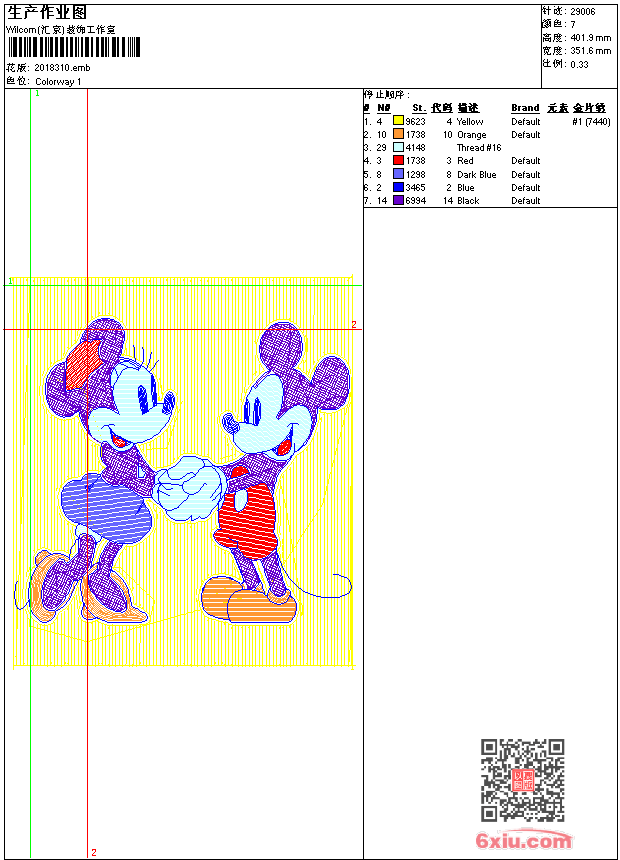Image resolution: width=620 pixels, height=860 pixels.
Task: Click the QR code image
Action: pos(522,780)
